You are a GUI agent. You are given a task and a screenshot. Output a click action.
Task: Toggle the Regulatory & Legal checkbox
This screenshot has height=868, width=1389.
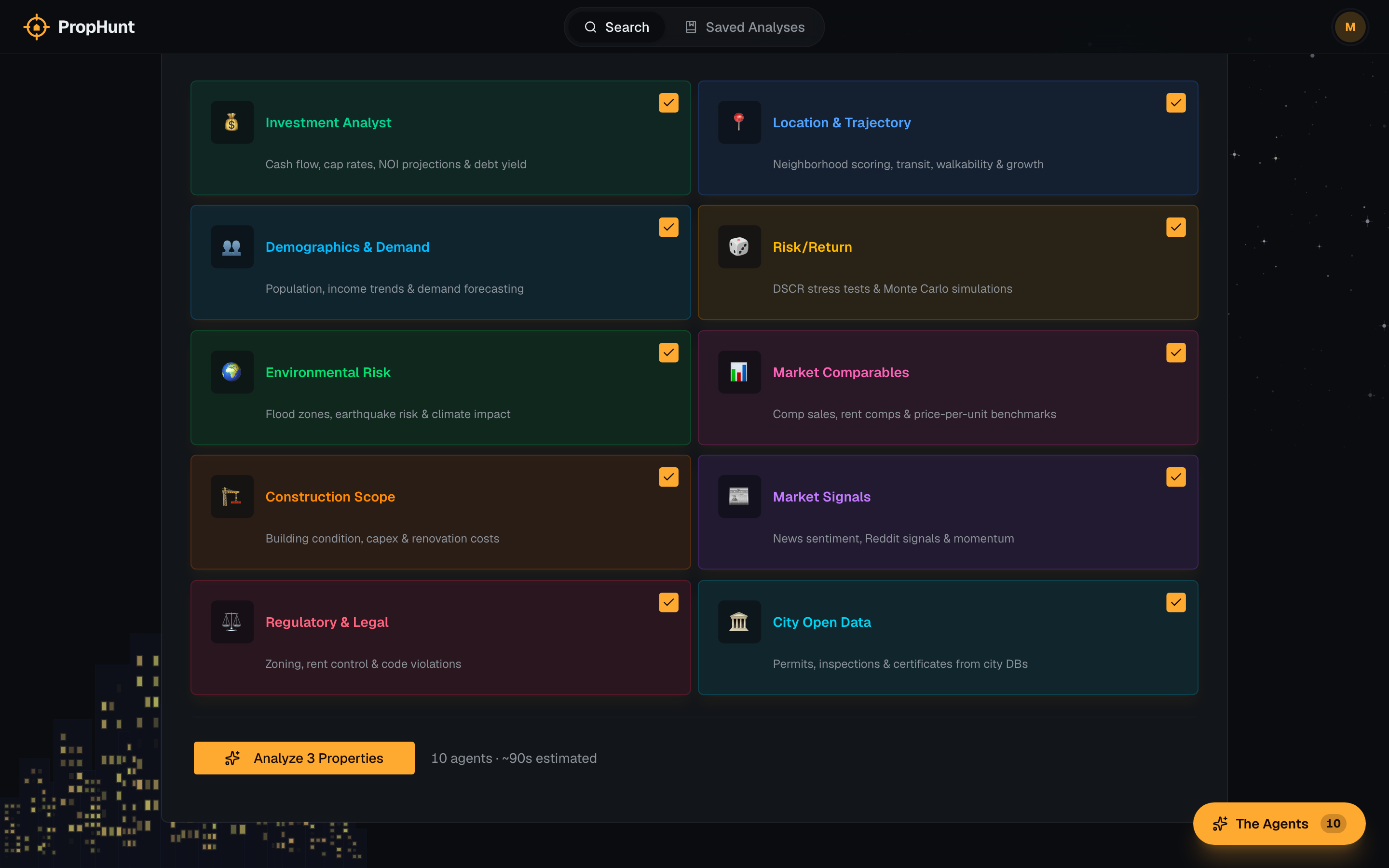pos(668,602)
